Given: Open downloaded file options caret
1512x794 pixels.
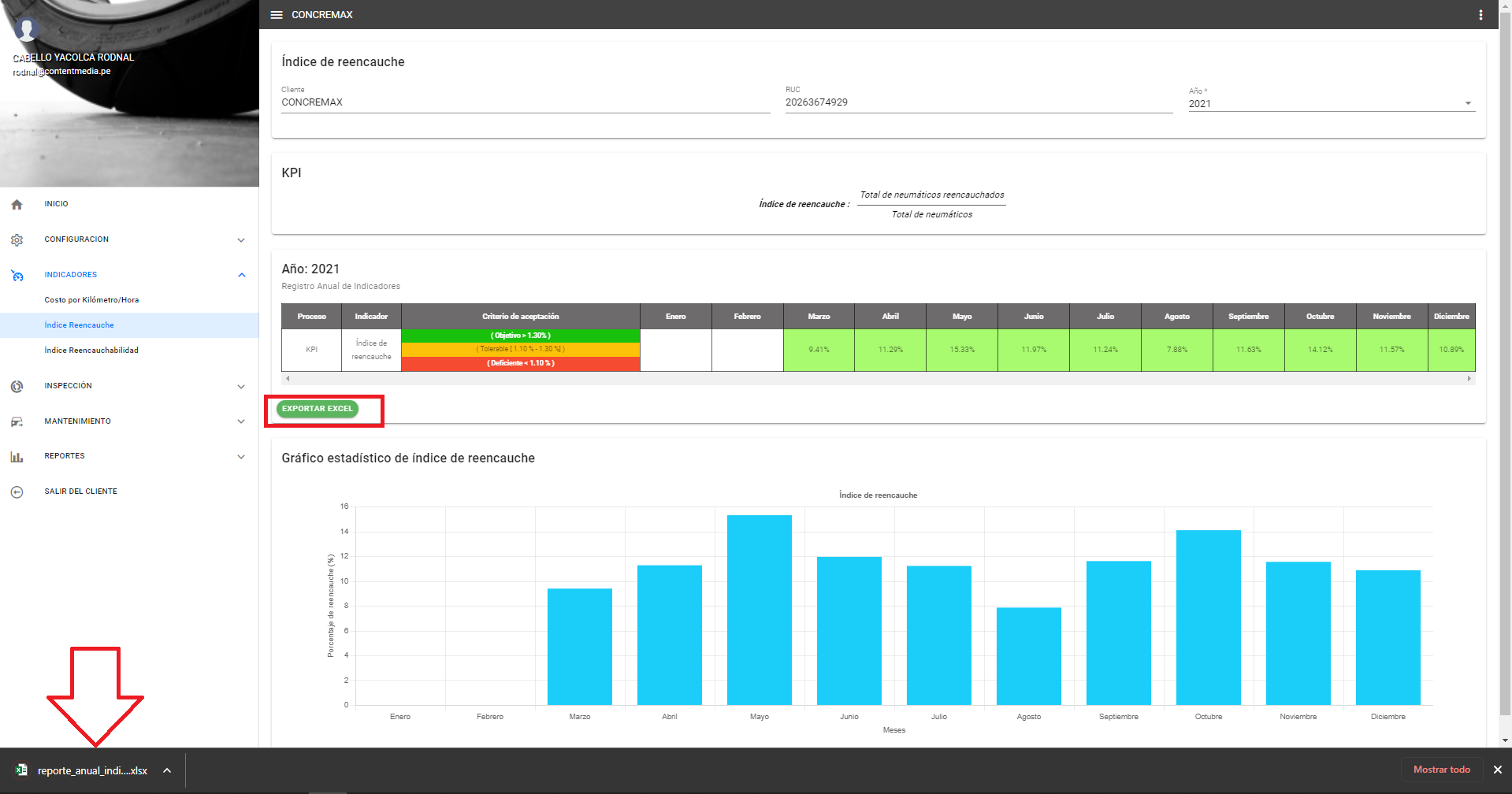Looking at the screenshot, I should pos(167,770).
